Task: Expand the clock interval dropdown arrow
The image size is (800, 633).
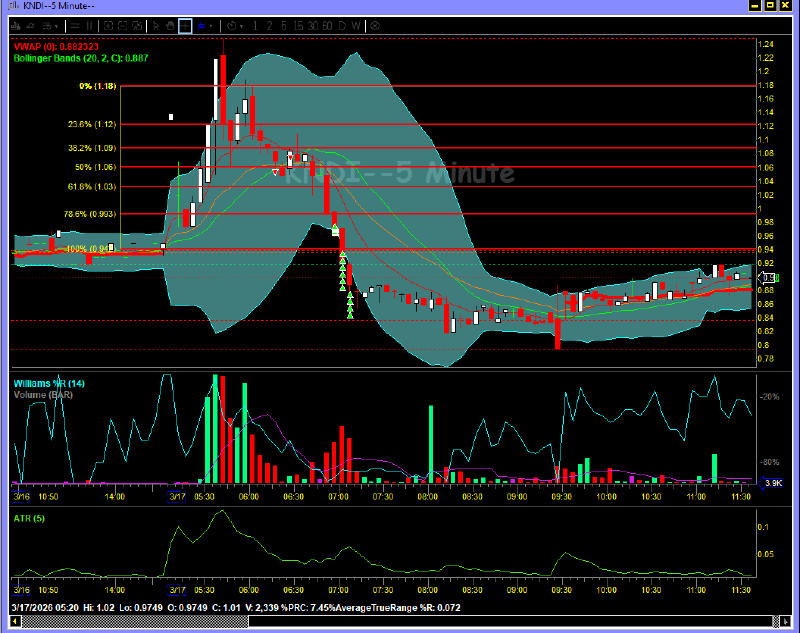Action: [x=241, y=26]
